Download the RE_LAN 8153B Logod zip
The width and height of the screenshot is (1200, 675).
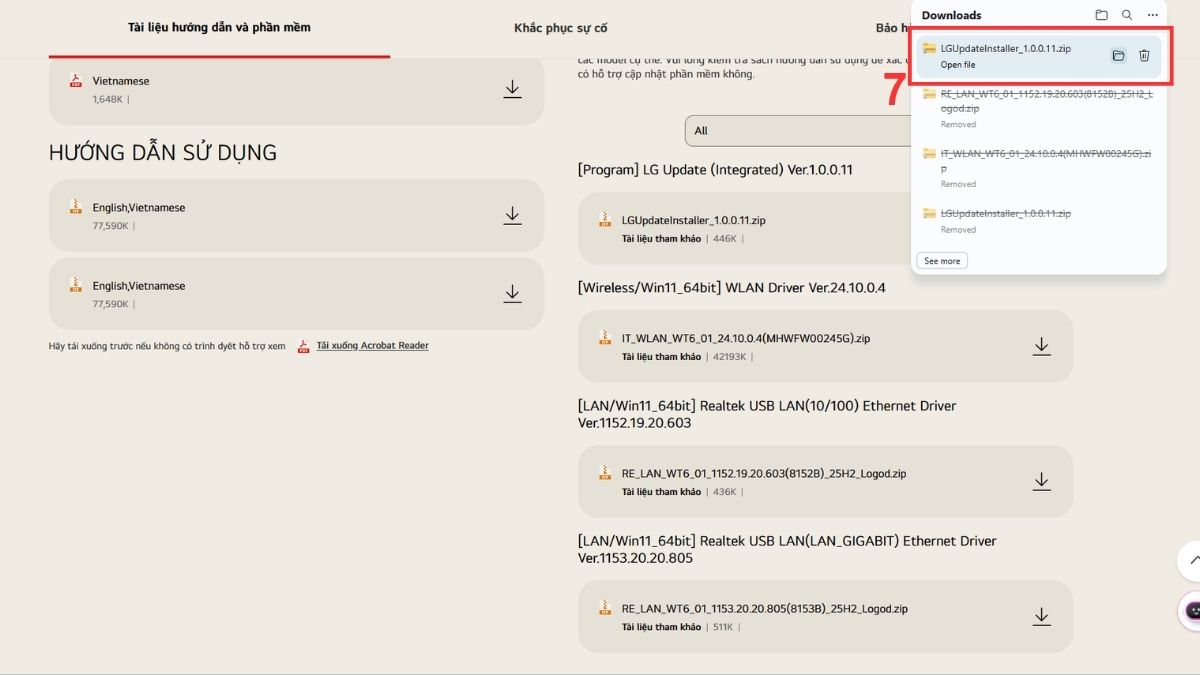click(x=1041, y=616)
